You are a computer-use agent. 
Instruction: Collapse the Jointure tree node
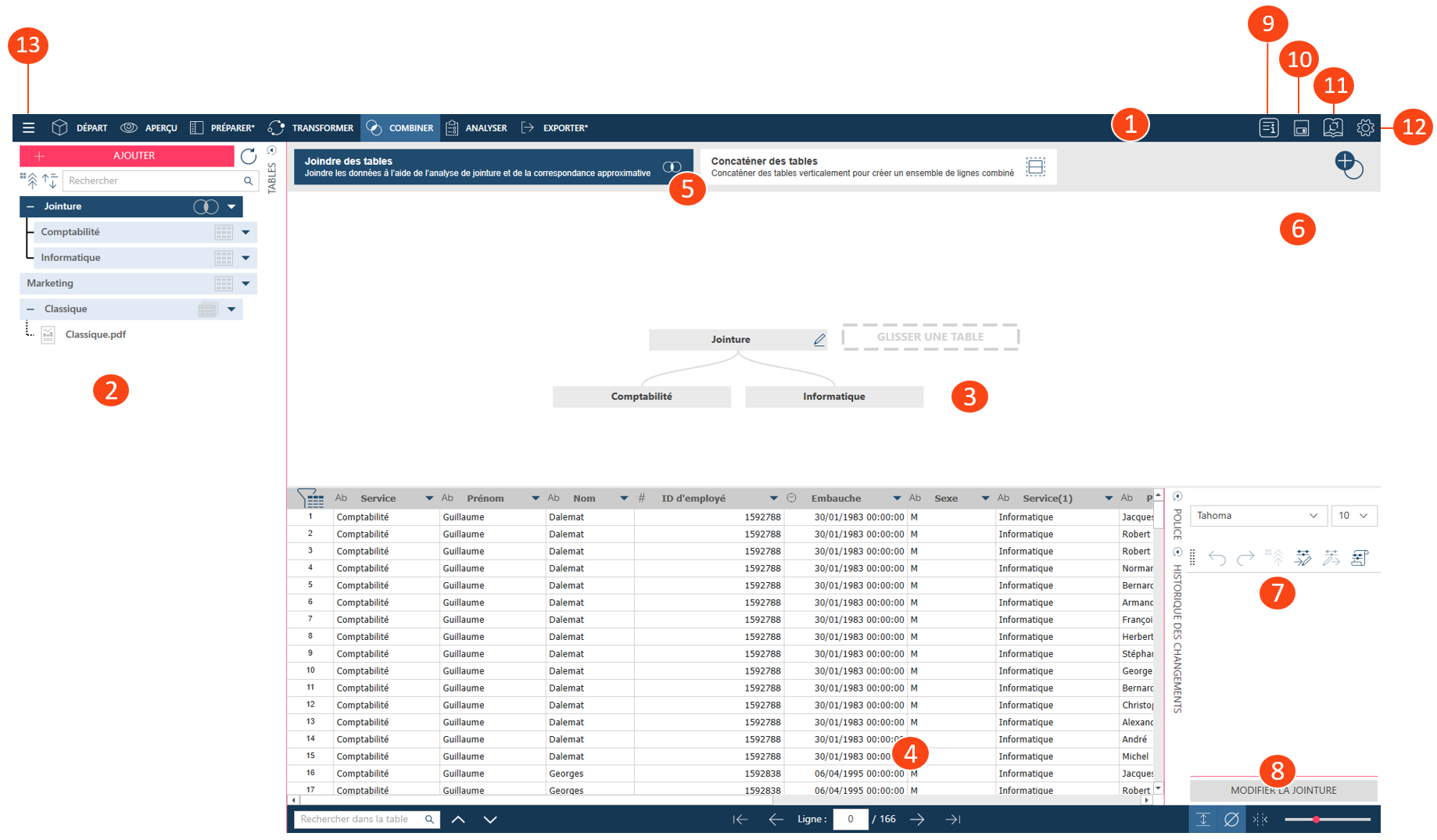click(30, 206)
